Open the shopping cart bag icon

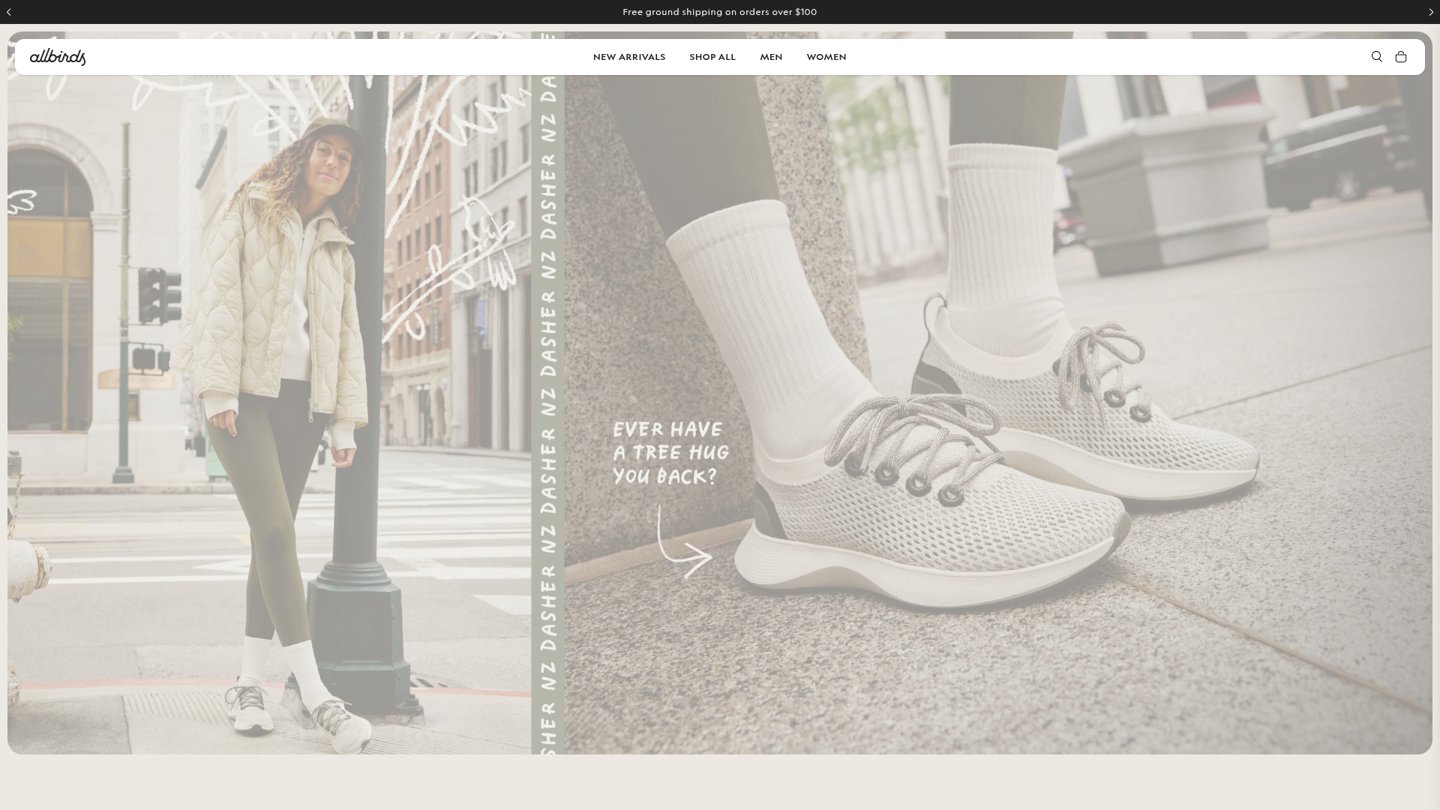pyautogui.click(x=1401, y=57)
